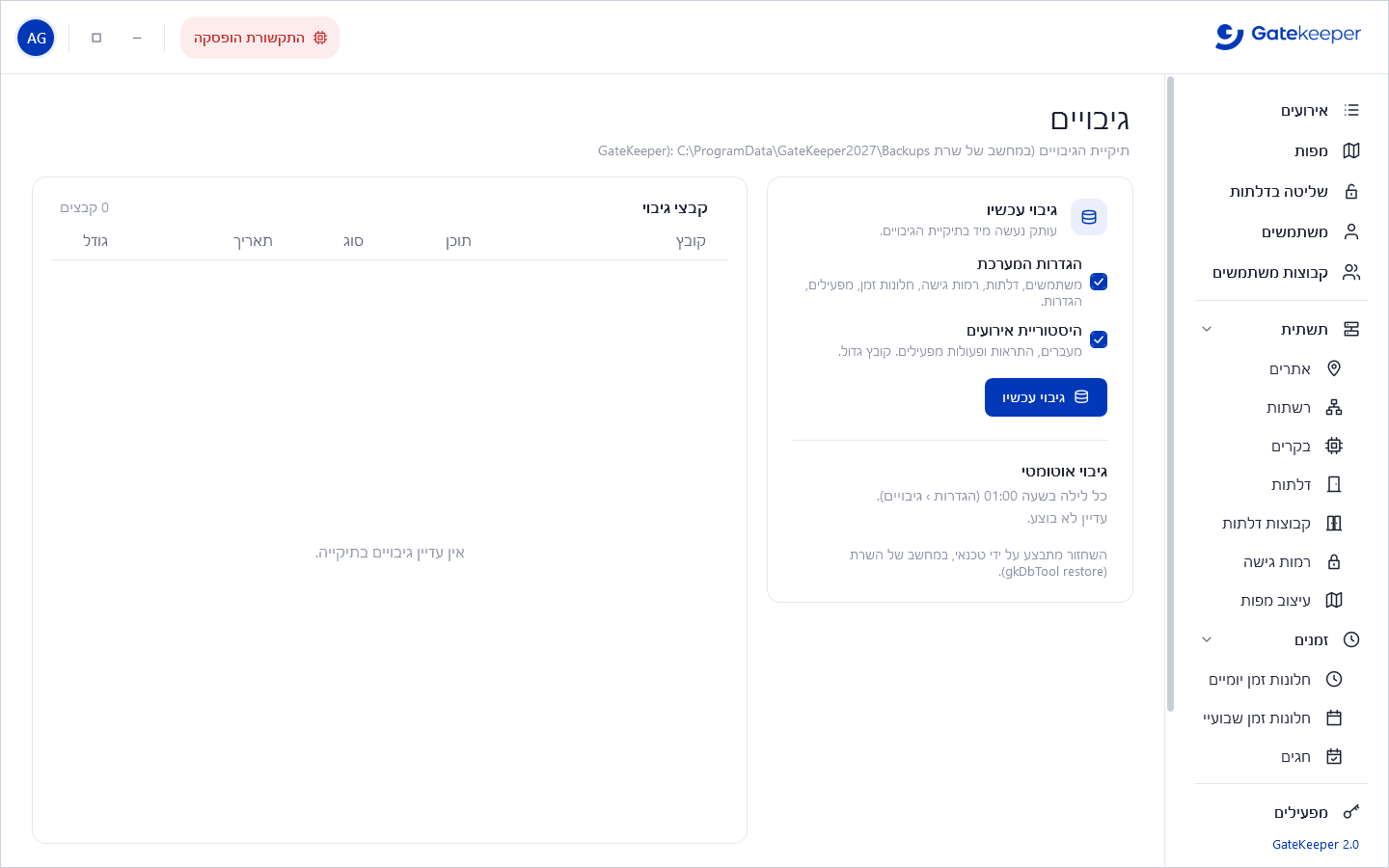Collapse the תשתית section chevron
1389x868 pixels.
[x=1207, y=330]
